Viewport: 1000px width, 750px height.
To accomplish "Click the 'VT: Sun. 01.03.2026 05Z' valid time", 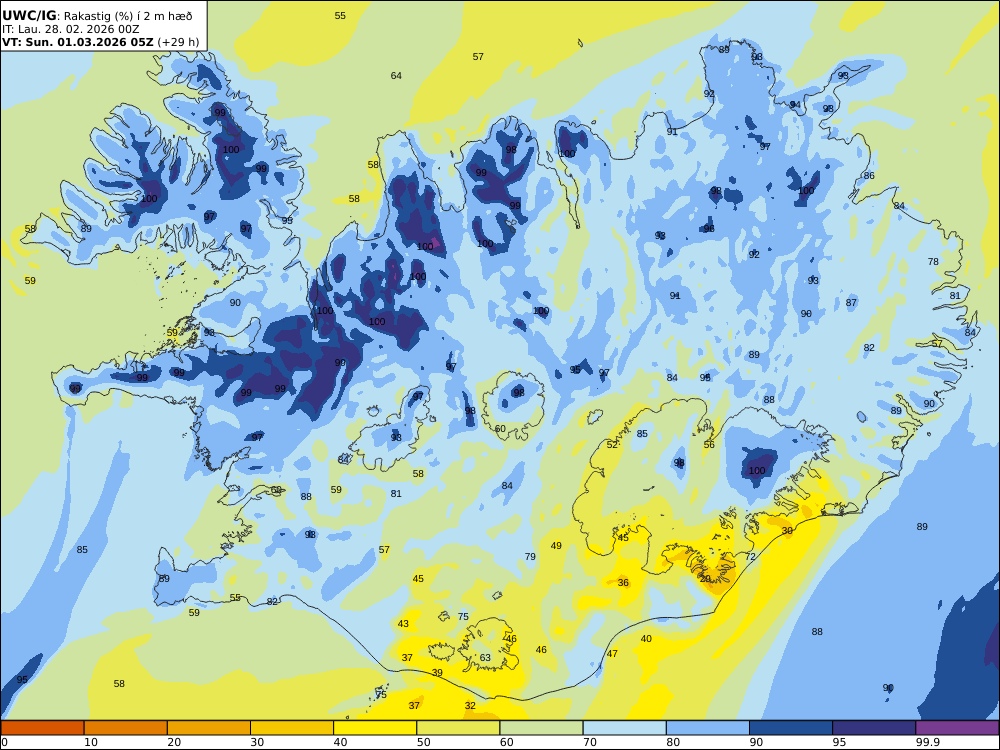I will 78,42.
